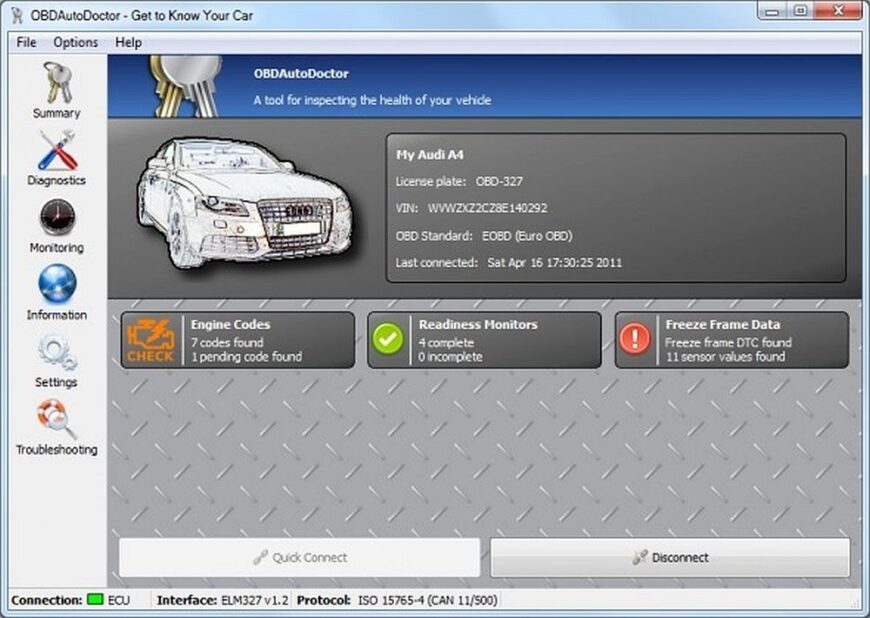The height and width of the screenshot is (618, 870).
Task: Open the Help menu
Action: click(x=128, y=42)
